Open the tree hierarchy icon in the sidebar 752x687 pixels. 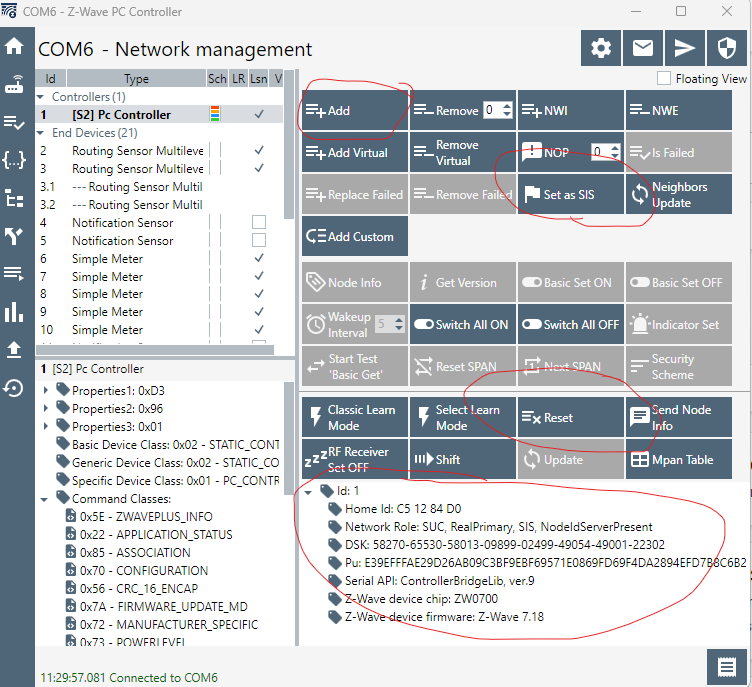click(x=14, y=198)
